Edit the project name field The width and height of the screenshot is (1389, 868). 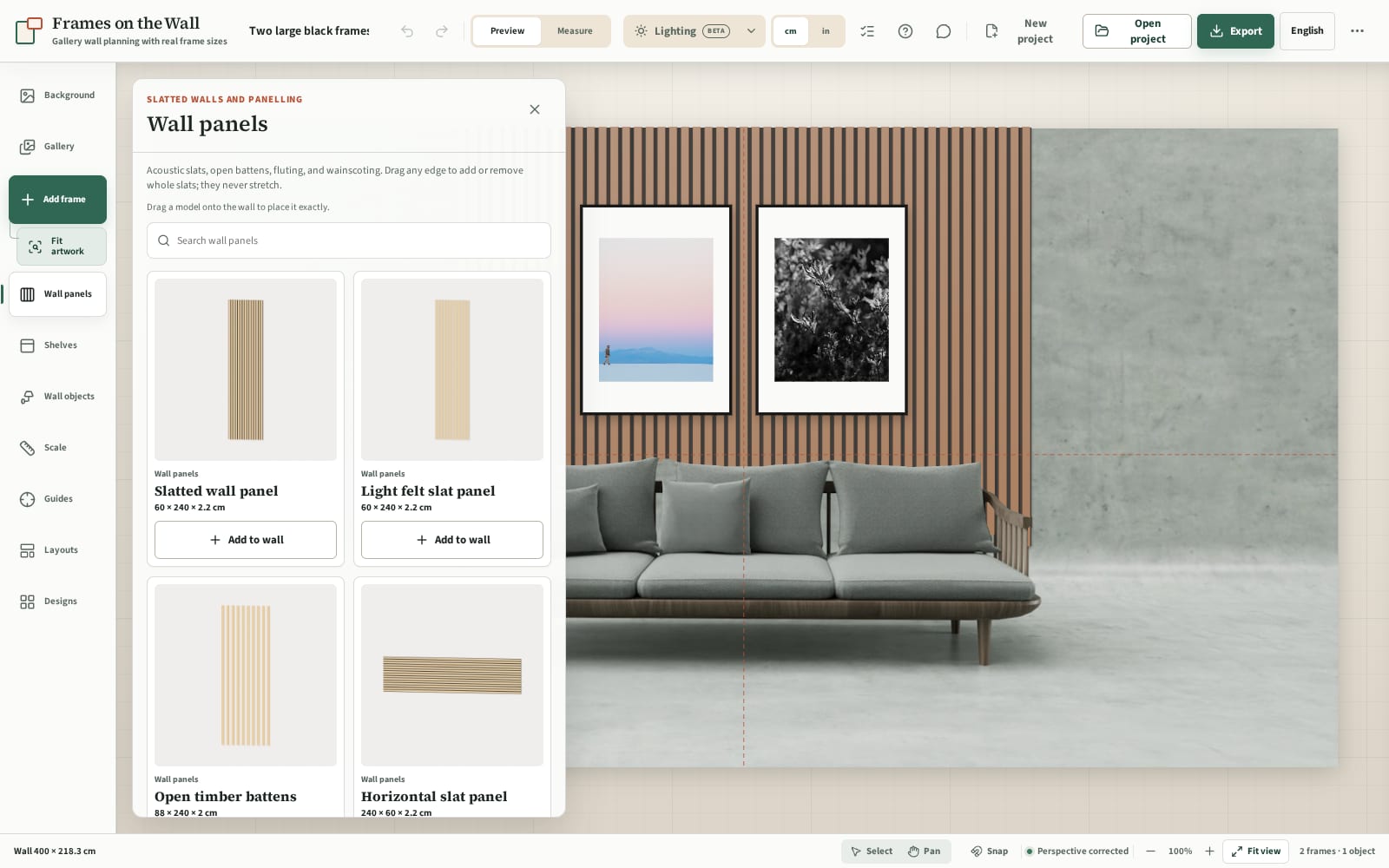click(x=309, y=31)
